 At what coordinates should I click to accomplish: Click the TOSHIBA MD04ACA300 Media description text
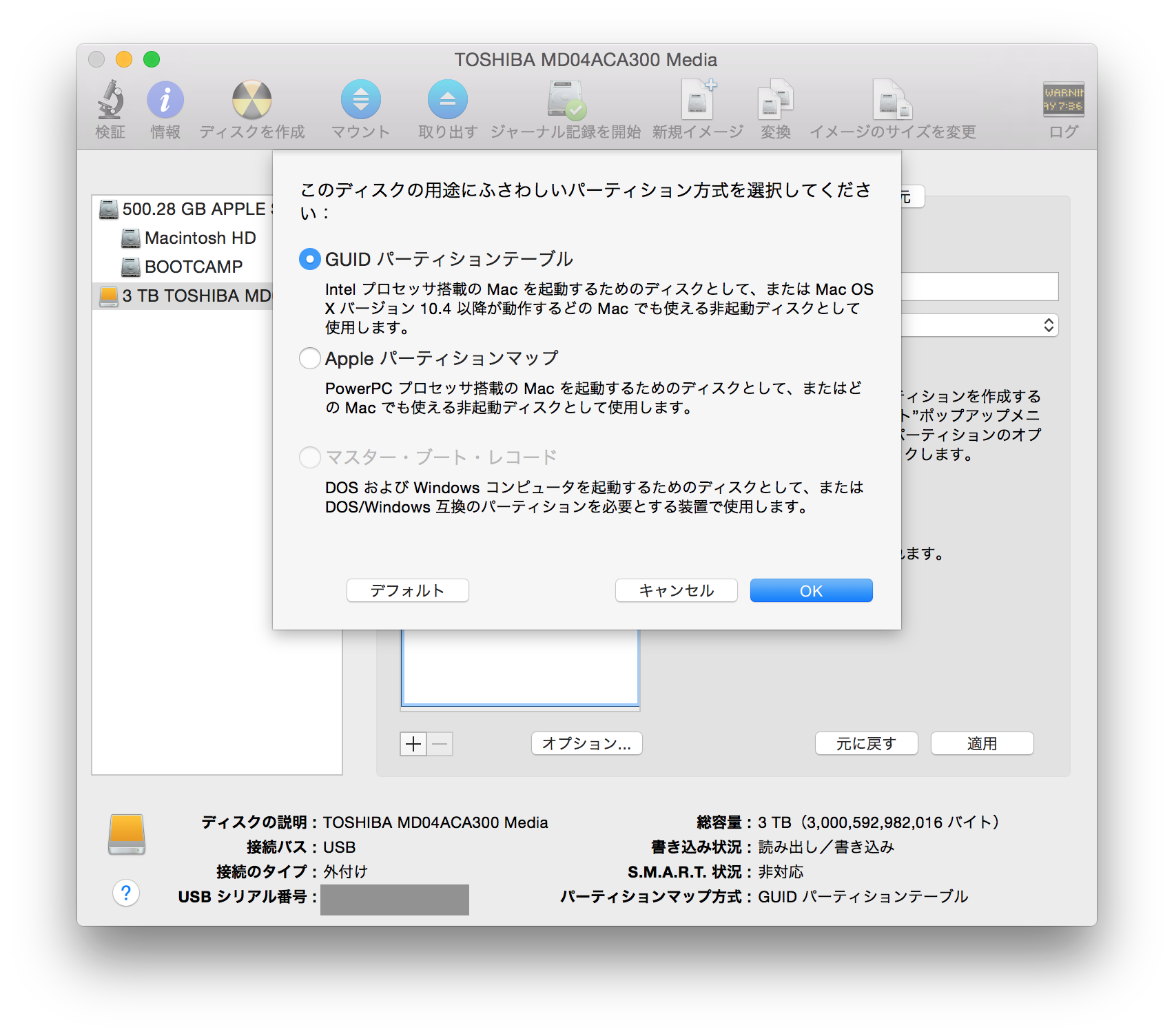(435, 822)
